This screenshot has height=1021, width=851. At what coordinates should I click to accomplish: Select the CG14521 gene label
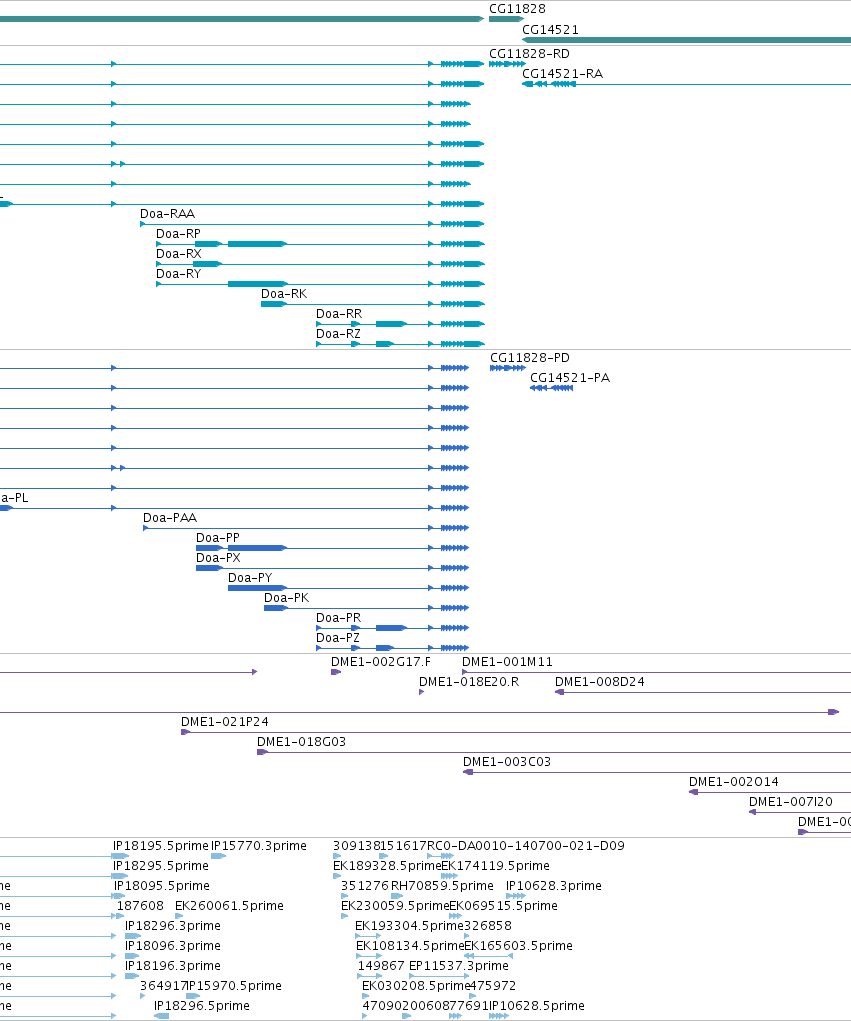click(550, 29)
